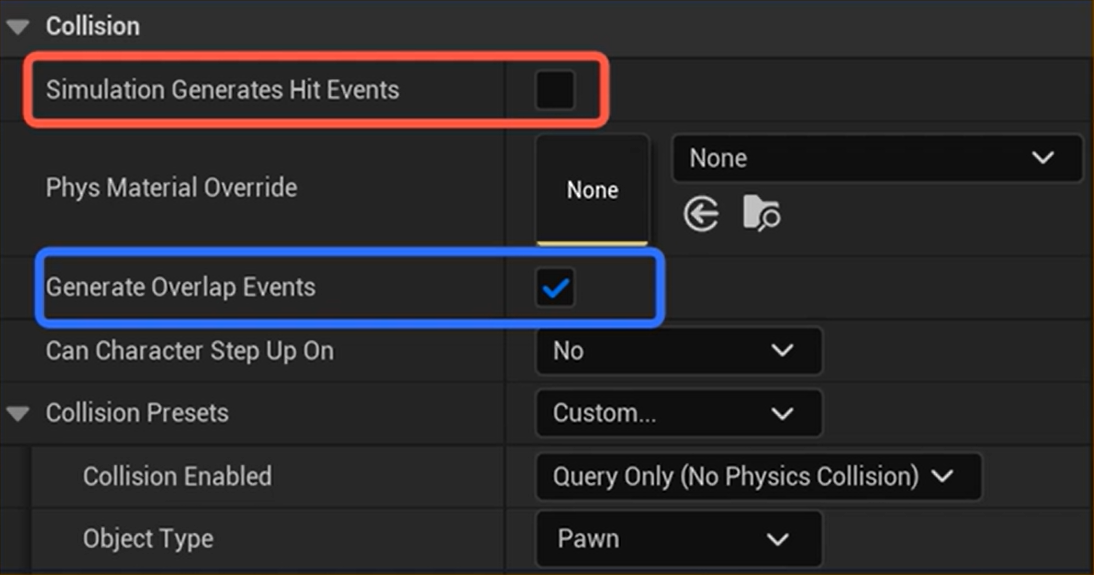Open the Collision Presets Custom dropdown

679,413
